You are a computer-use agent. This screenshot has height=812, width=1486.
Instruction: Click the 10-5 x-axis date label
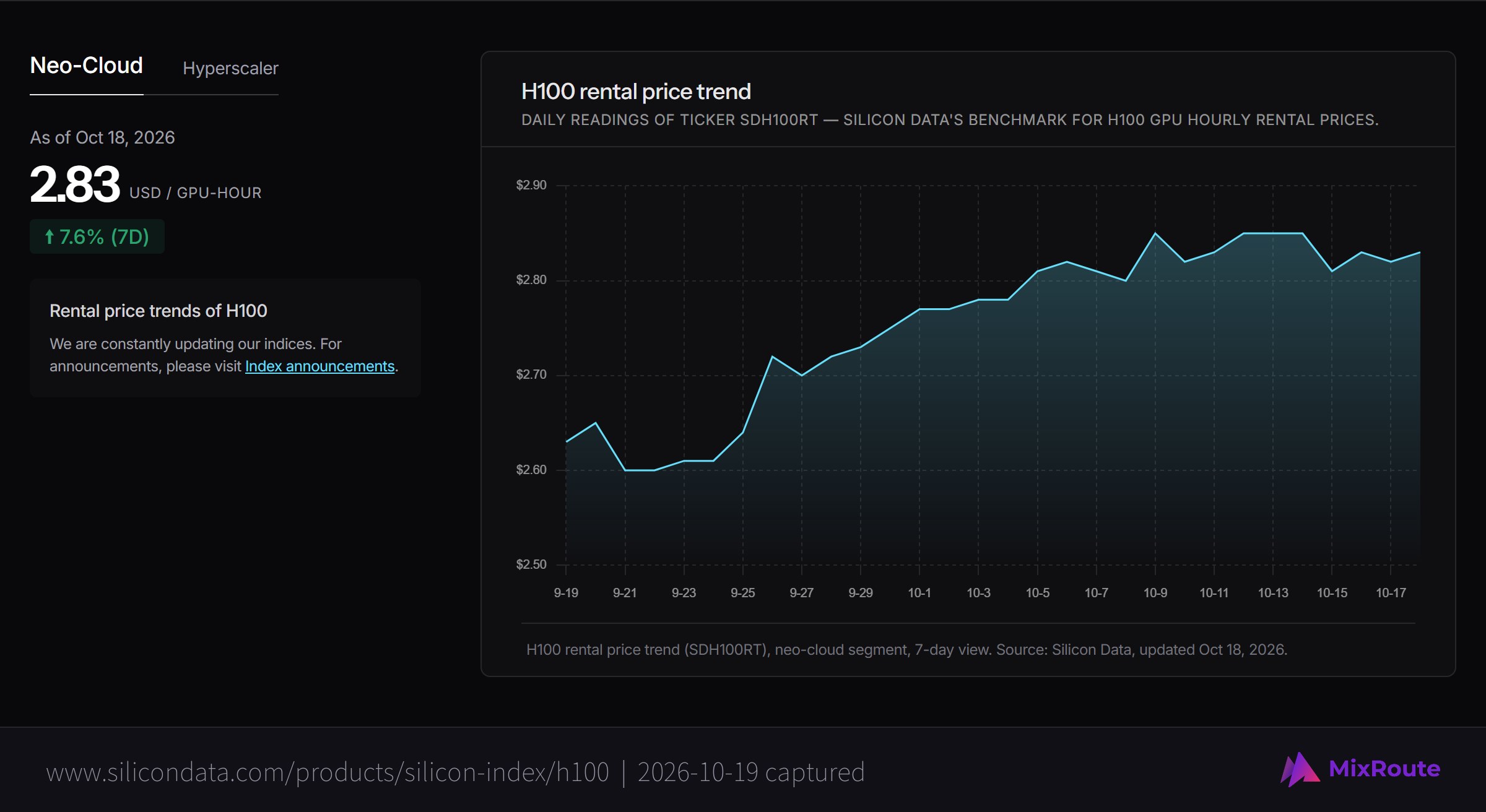[1038, 593]
